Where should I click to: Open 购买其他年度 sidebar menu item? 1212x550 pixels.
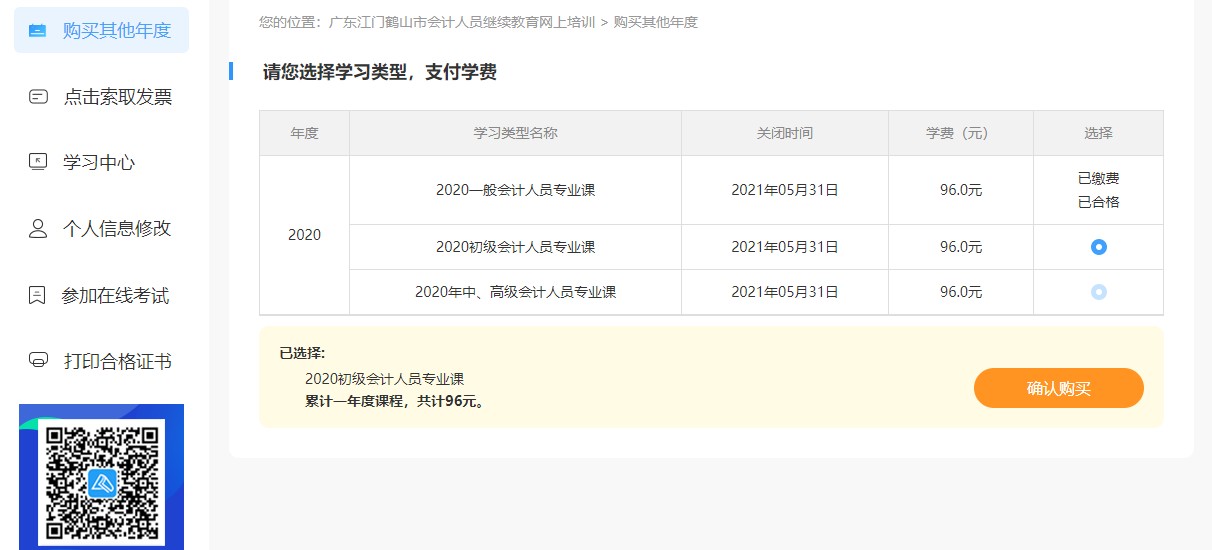[101, 30]
